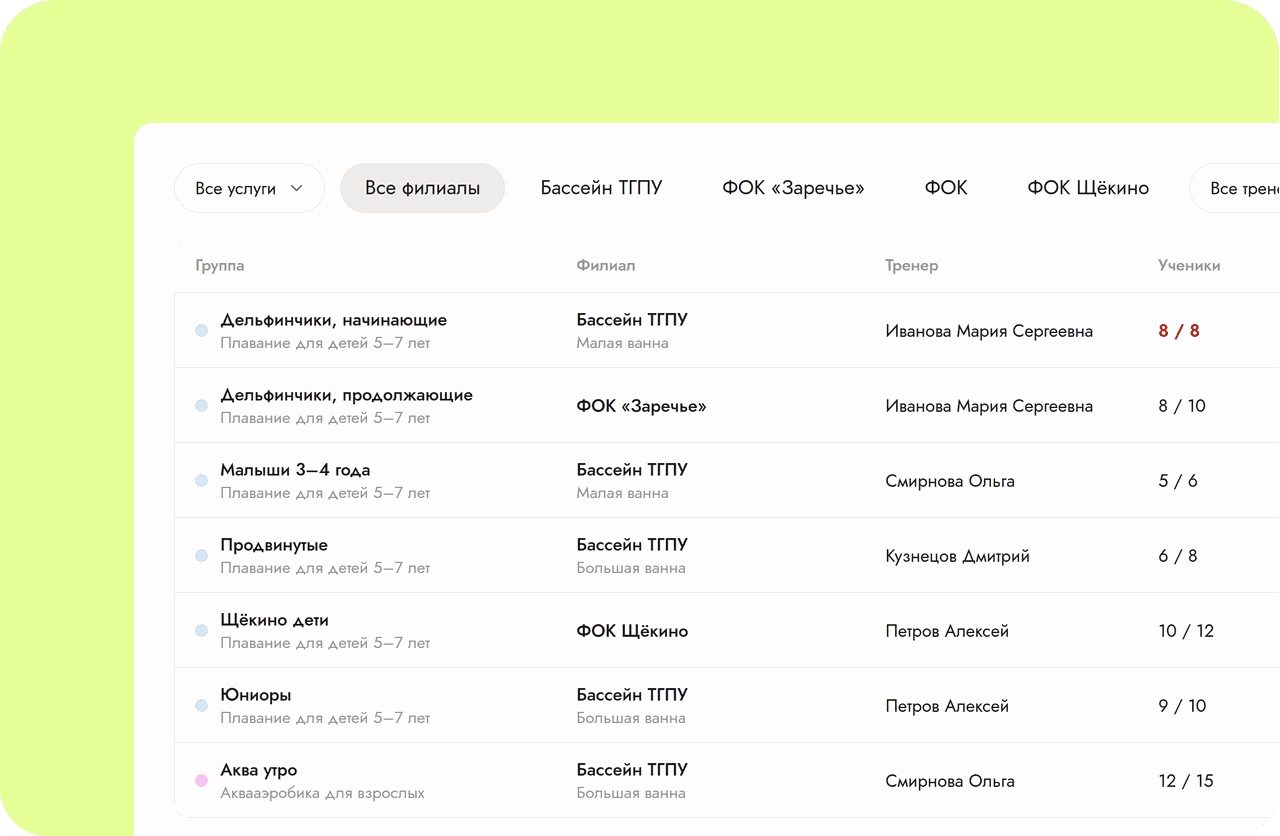This screenshot has height=836, width=1280.
Task: Click the "Филиал" column header
Action: pos(606,266)
